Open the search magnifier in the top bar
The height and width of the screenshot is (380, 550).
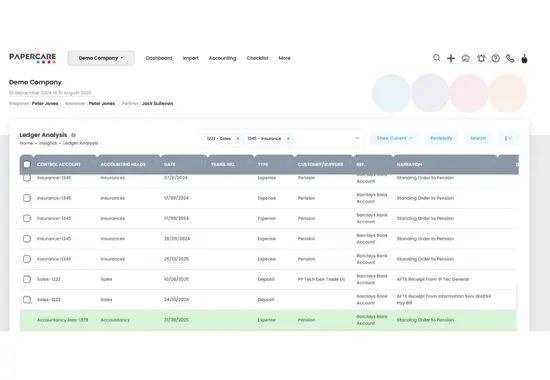(x=436, y=58)
